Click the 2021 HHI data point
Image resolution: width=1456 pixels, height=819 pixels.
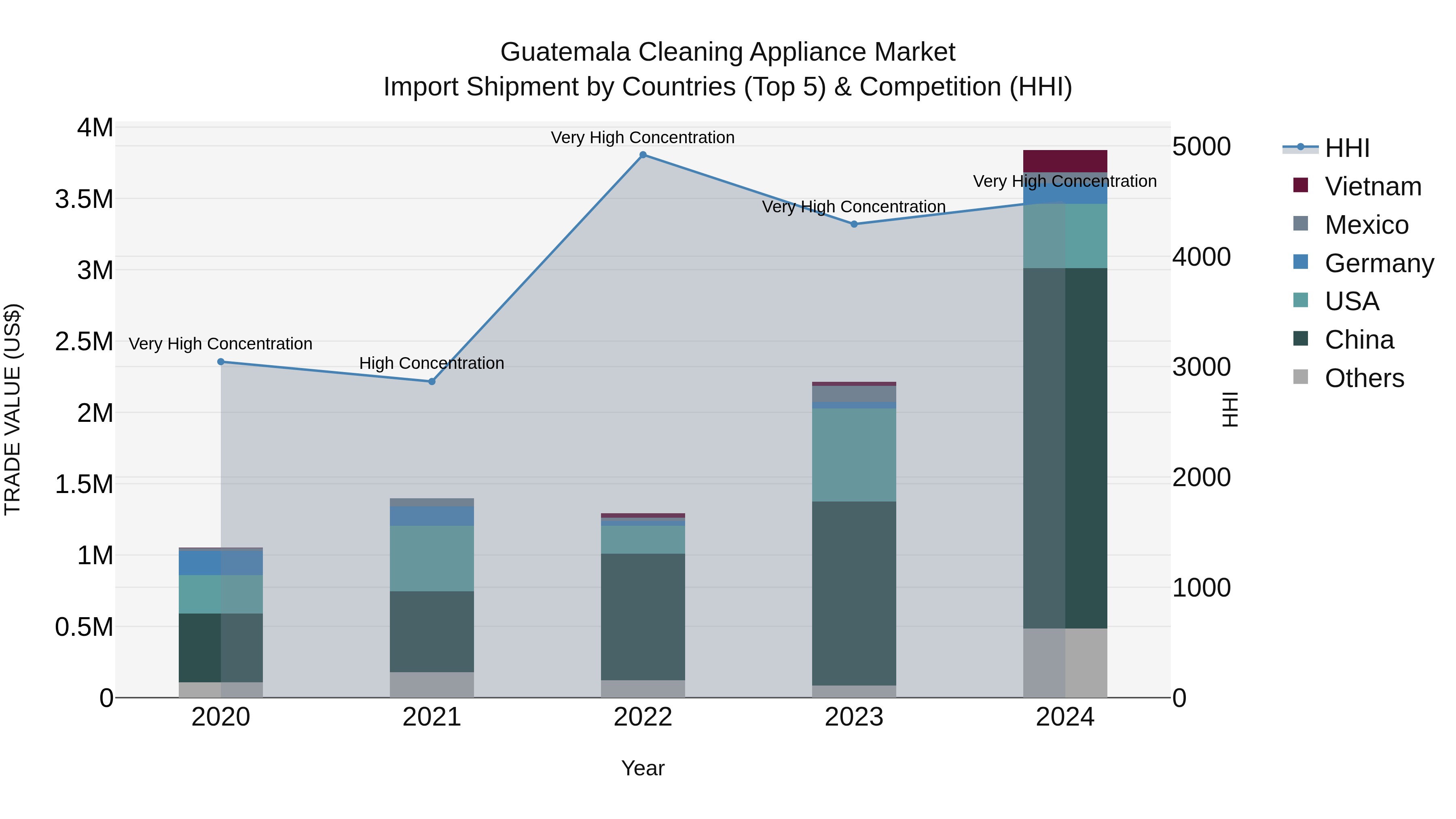432,381
